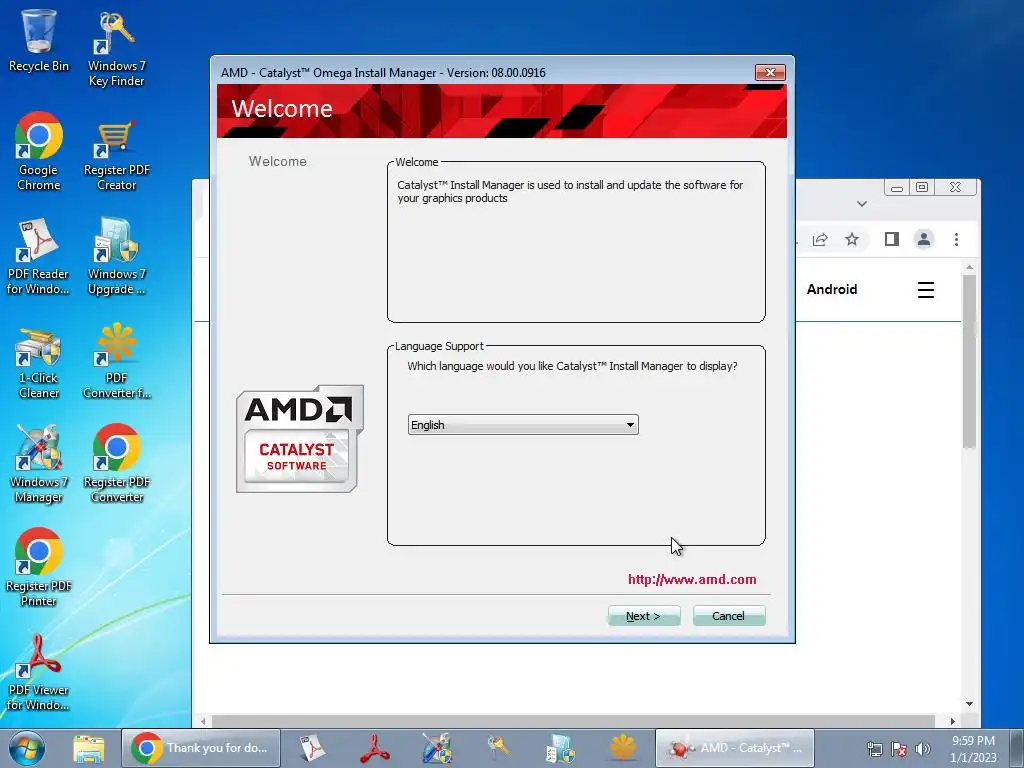Open the Windows Start menu
Image resolution: width=1024 pixels, height=768 pixels.
pos(27,748)
